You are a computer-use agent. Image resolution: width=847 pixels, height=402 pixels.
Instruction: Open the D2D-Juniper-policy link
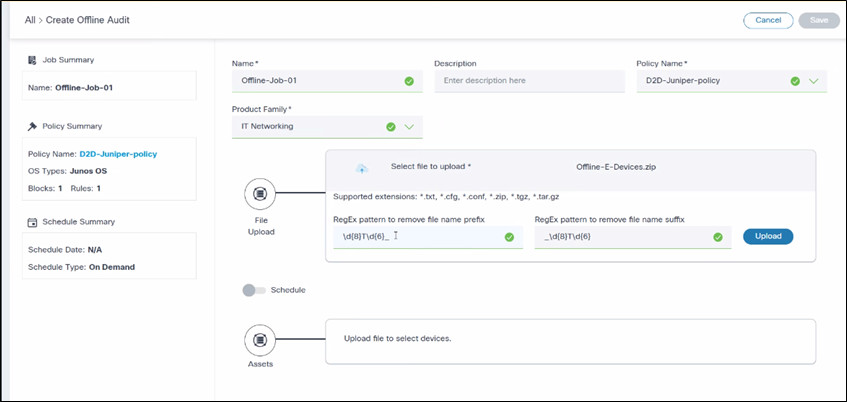pyautogui.click(x=118, y=154)
